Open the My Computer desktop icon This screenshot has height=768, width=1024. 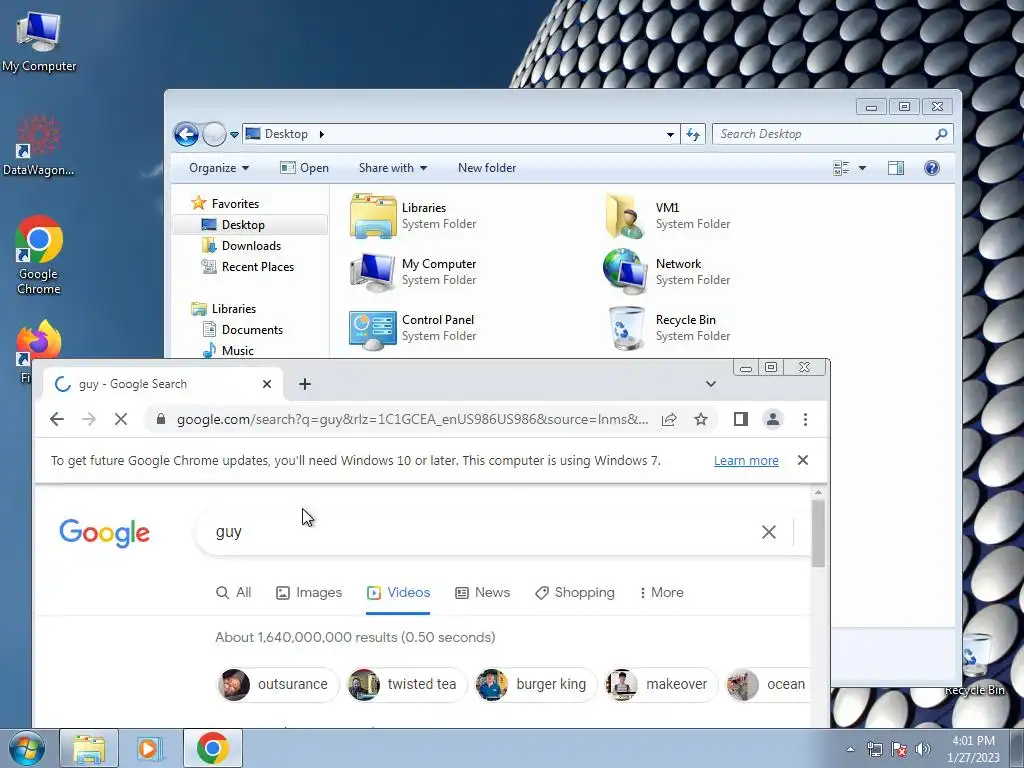point(39,42)
